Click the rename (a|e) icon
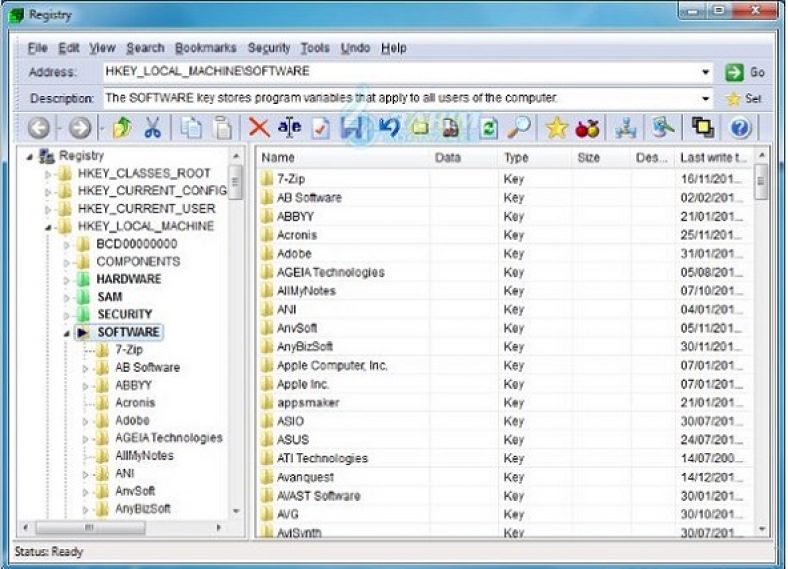This screenshot has width=788, height=569. 289,127
